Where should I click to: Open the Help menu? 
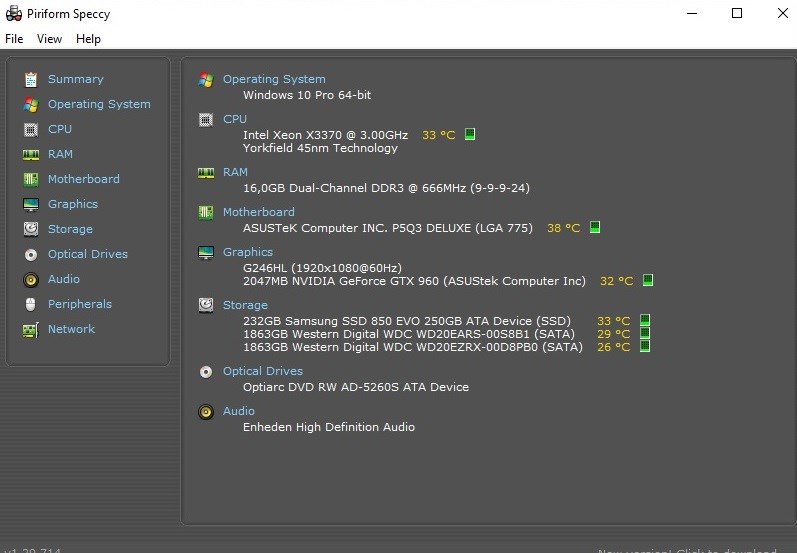tap(88, 39)
